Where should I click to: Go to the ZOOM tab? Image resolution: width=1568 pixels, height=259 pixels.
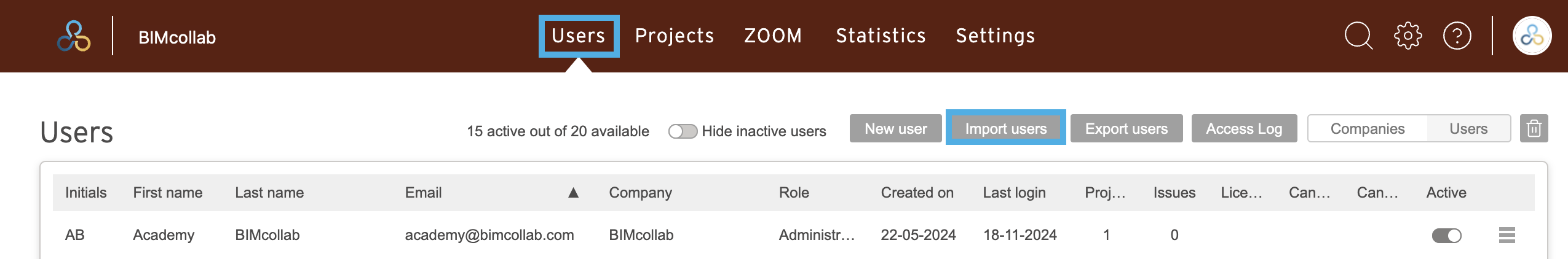(x=773, y=36)
